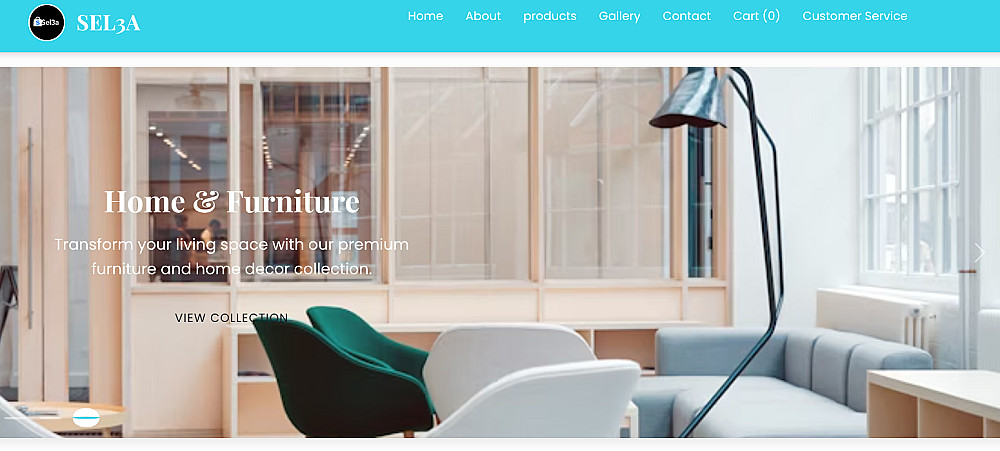Open the Home navigation link
This screenshot has width=1000, height=451.
click(425, 16)
